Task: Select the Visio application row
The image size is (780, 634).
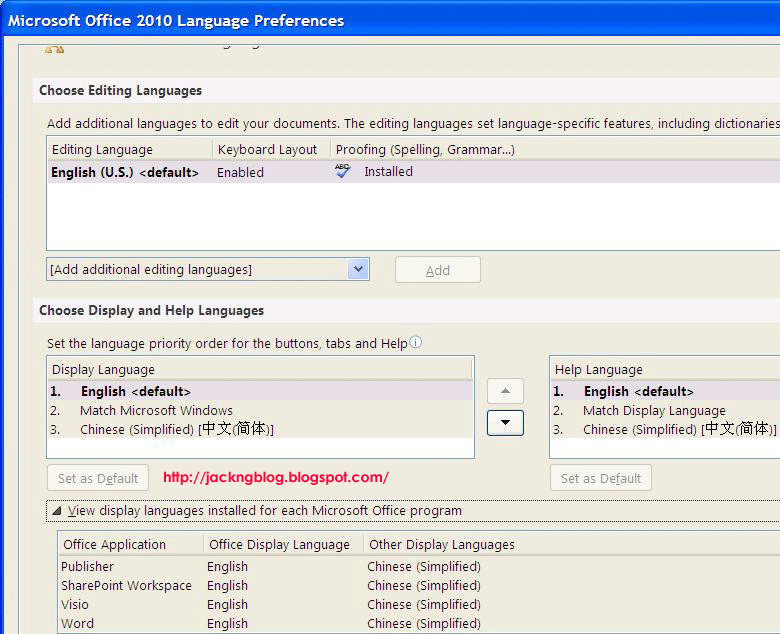Action: point(419,604)
